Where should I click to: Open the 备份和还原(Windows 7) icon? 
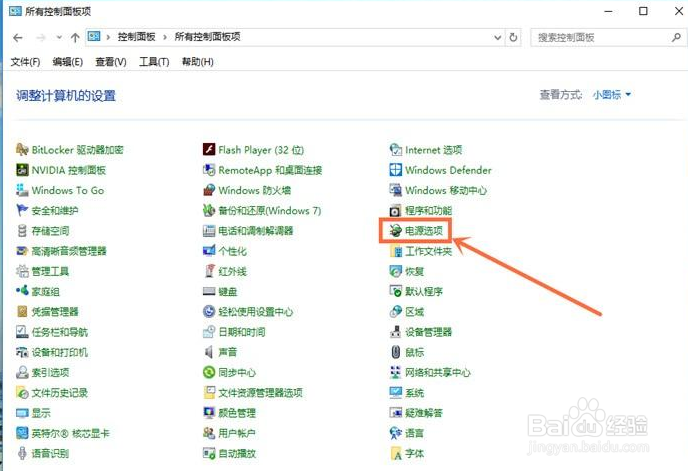pyautogui.click(x=209, y=210)
